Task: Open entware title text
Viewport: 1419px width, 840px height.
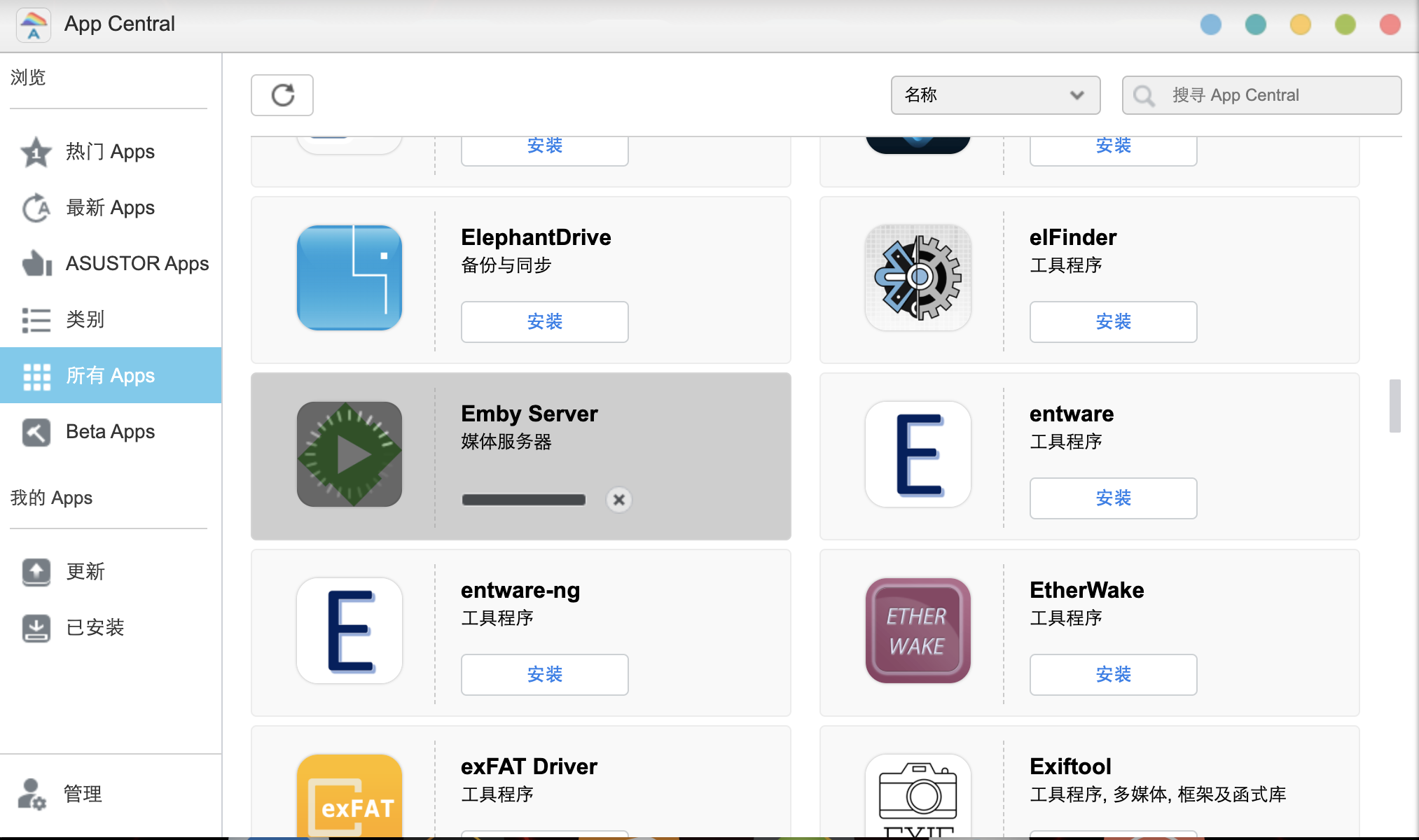Action: [x=1072, y=414]
